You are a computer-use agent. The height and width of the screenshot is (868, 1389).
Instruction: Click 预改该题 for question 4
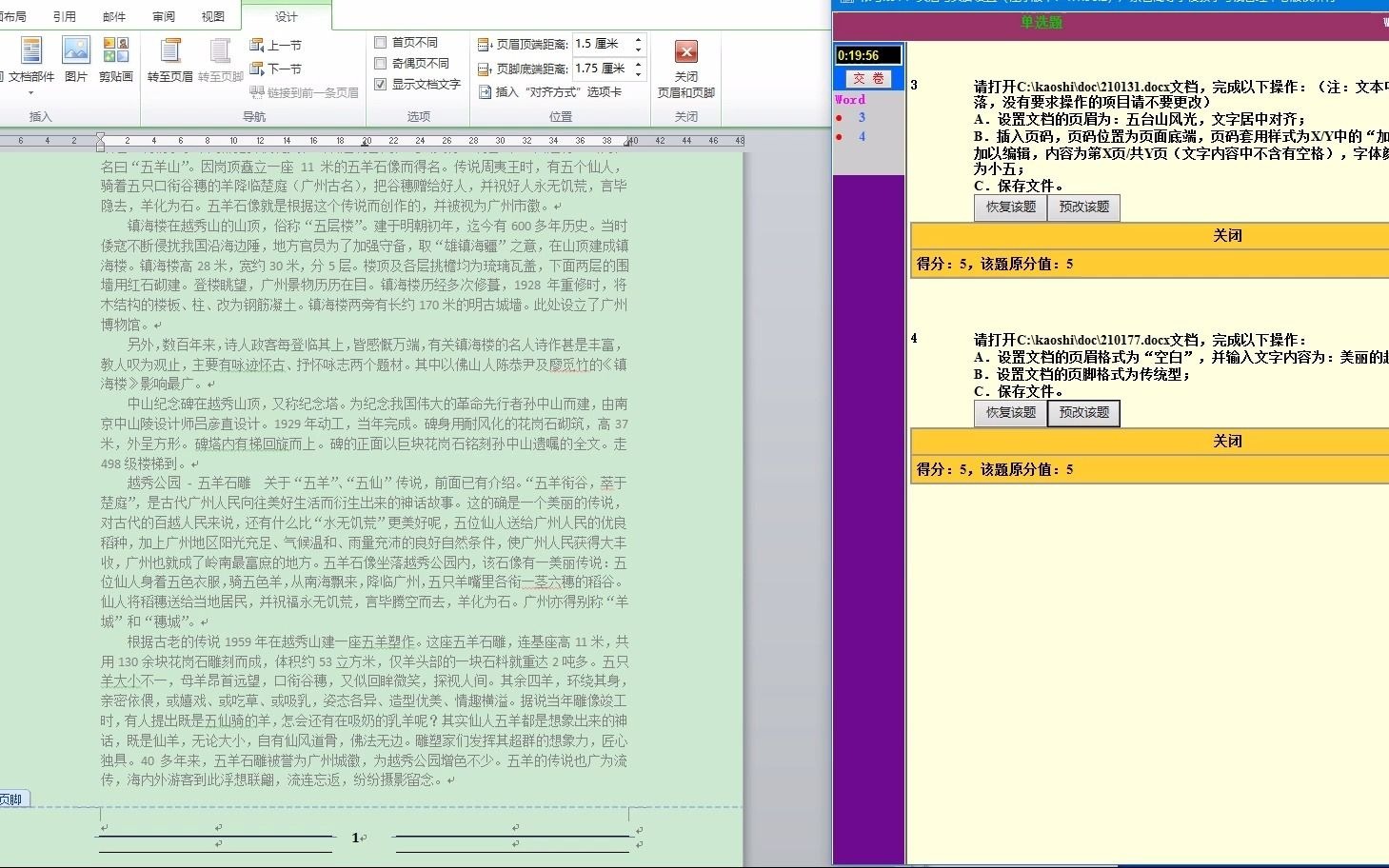coord(1083,413)
